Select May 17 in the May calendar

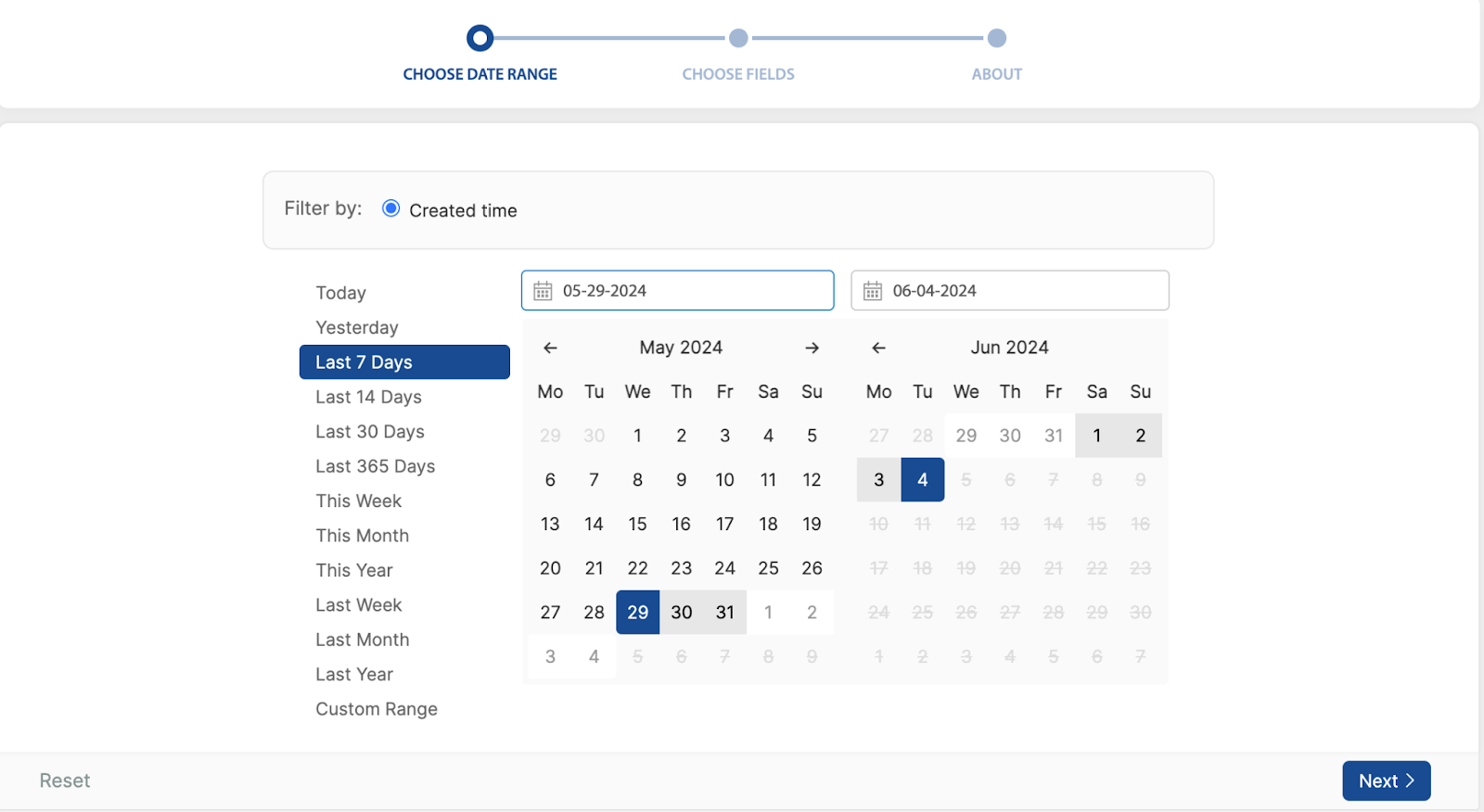pyautogui.click(x=725, y=524)
